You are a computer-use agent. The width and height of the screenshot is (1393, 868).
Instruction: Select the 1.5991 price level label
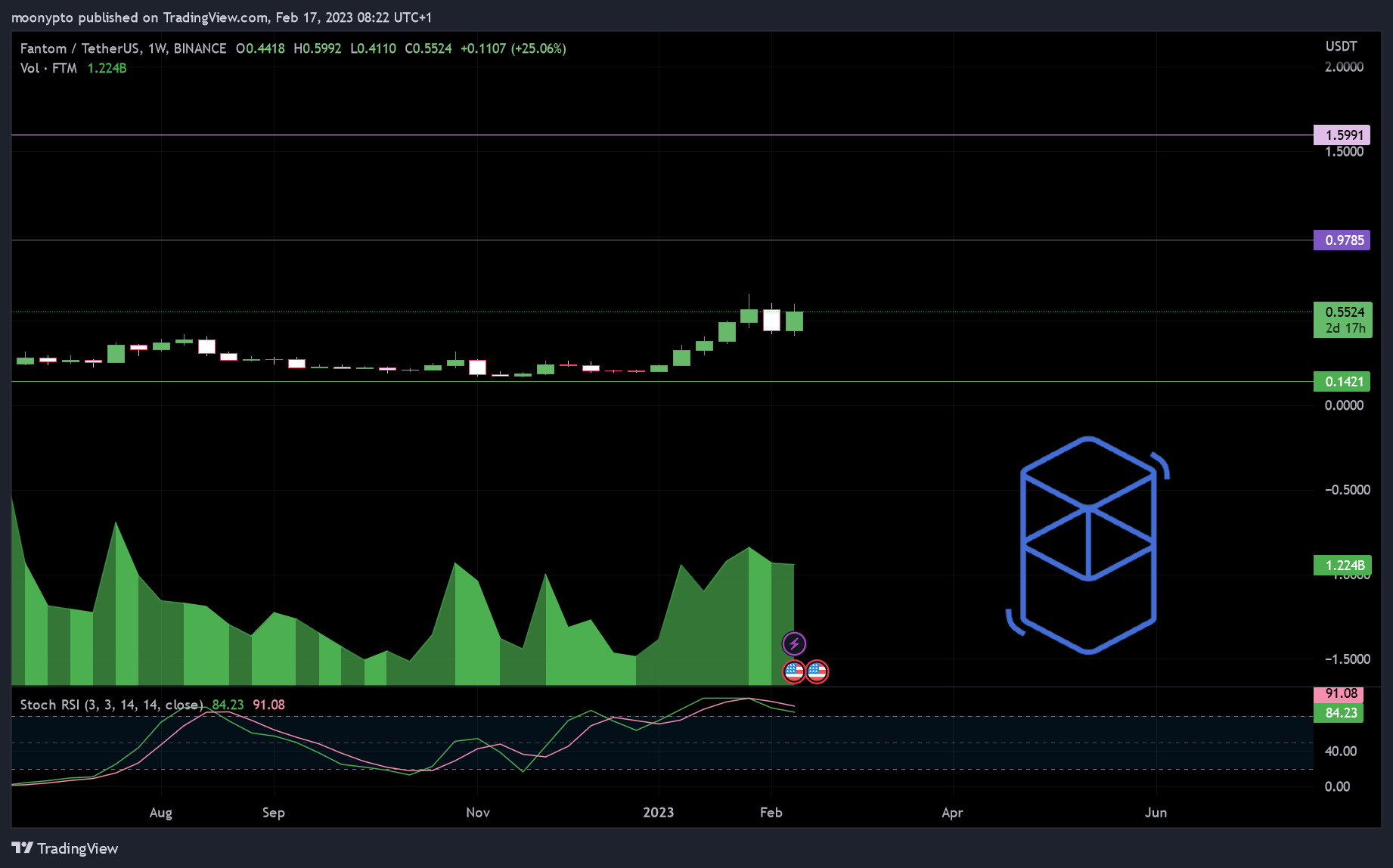[1342, 135]
